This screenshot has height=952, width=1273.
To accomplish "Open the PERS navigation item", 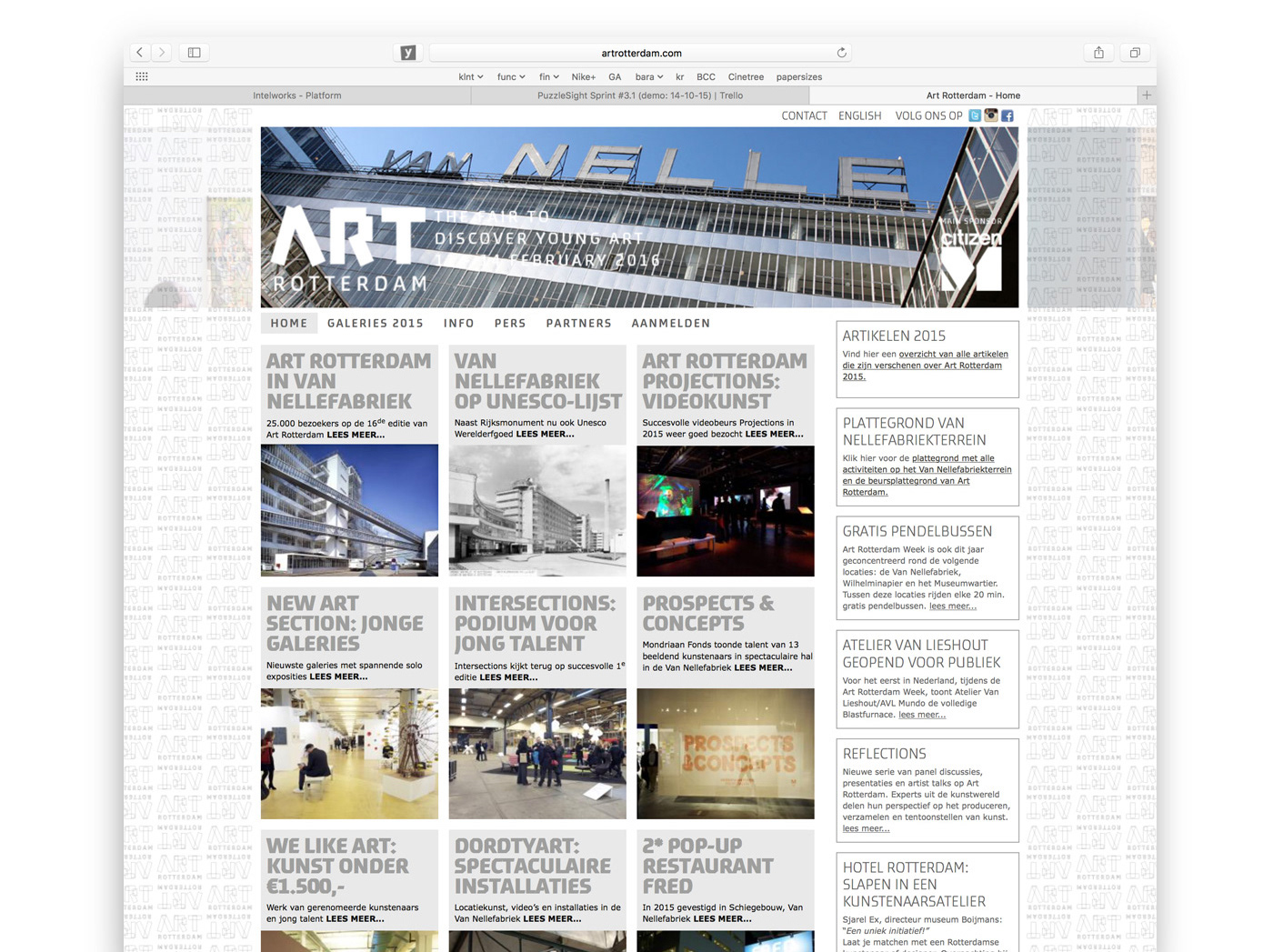I will click(510, 323).
